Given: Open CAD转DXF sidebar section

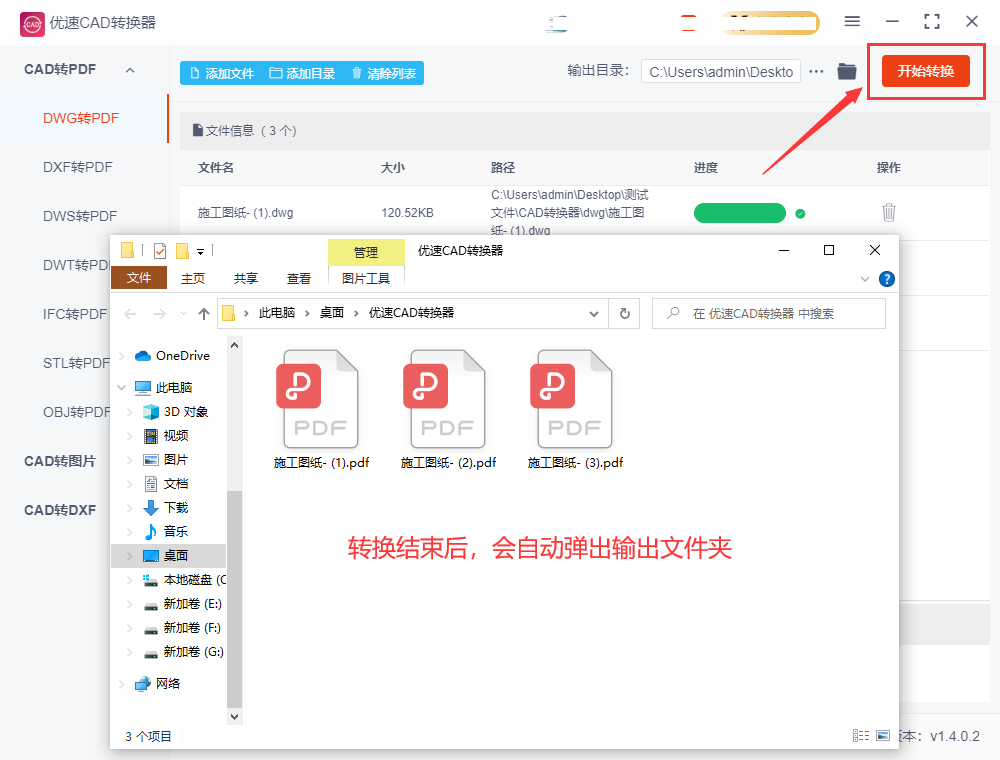Looking at the screenshot, I should coord(60,510).
